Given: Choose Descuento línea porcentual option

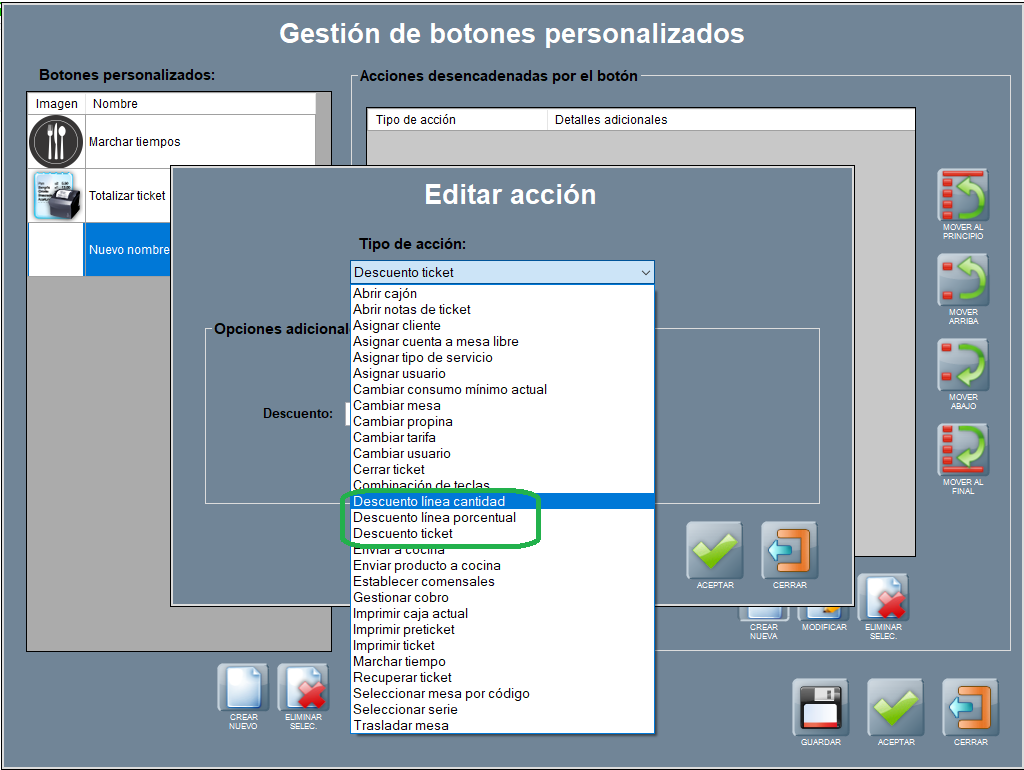Looking at the screenshot, I should pos(434,517).
